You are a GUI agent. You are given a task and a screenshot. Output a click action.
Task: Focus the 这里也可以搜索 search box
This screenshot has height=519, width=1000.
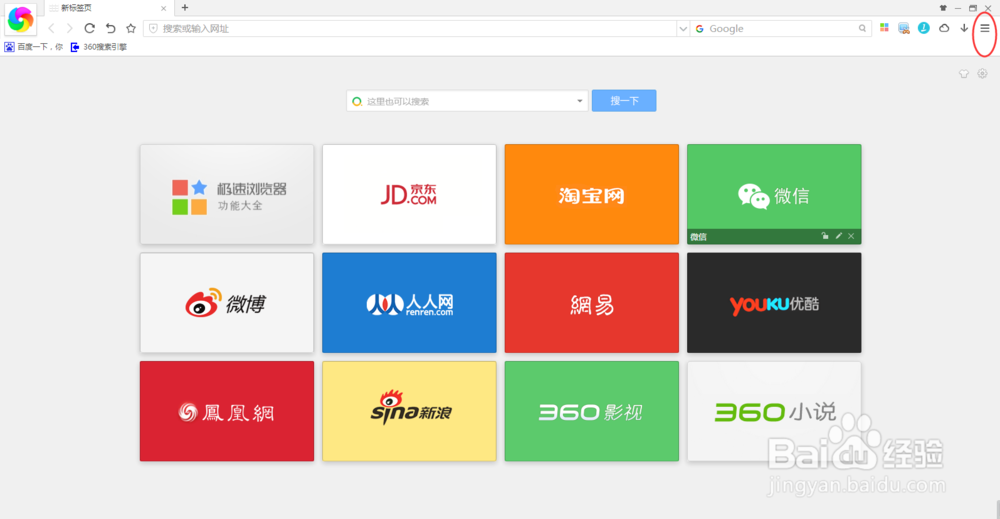pyautogui.click(x=466, y=101)
